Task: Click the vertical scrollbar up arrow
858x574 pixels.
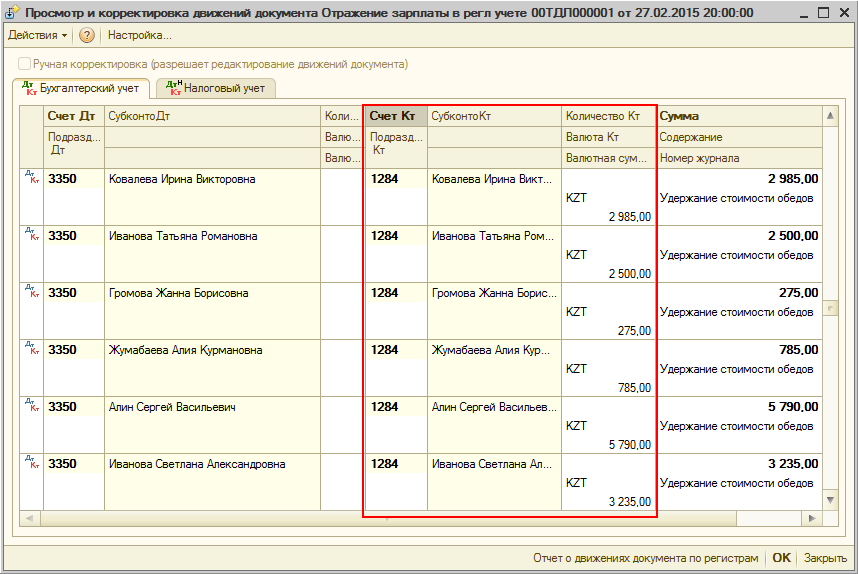Action: (x=829, y=117)
